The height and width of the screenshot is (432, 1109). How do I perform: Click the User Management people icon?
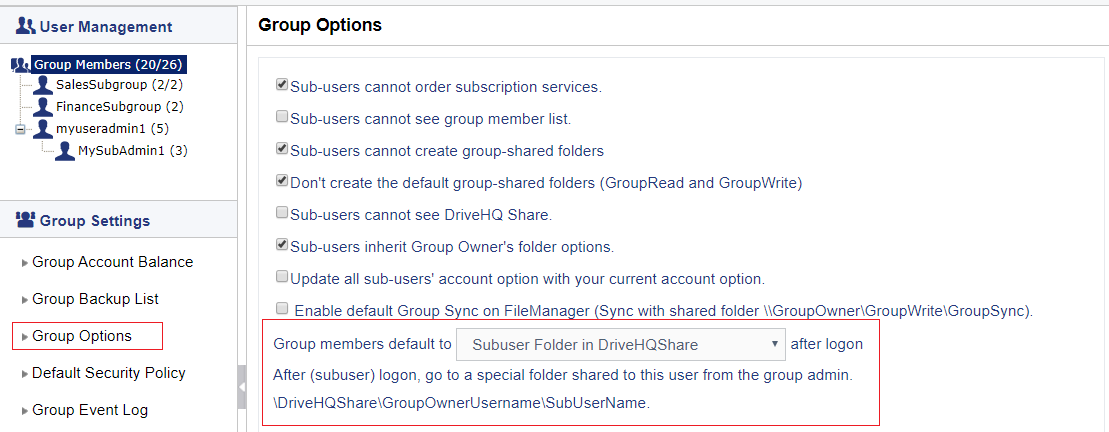tap(25, 27)
